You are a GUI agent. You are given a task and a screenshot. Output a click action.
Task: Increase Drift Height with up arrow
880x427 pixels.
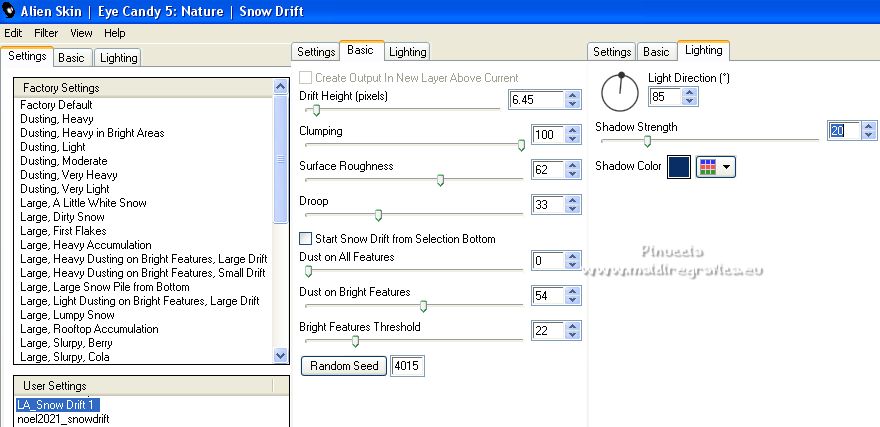tap(572, 95)
